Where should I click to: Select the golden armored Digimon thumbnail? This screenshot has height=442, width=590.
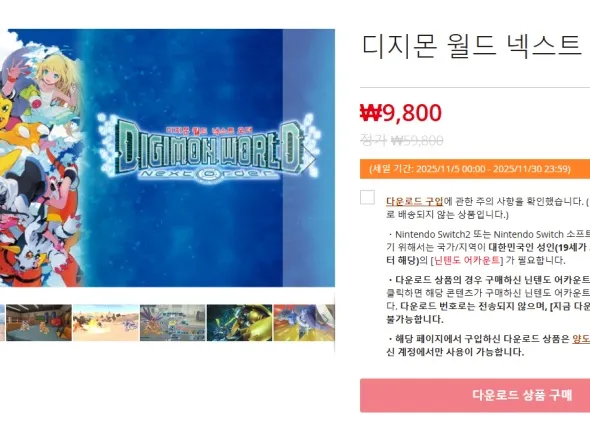(239, 323)
